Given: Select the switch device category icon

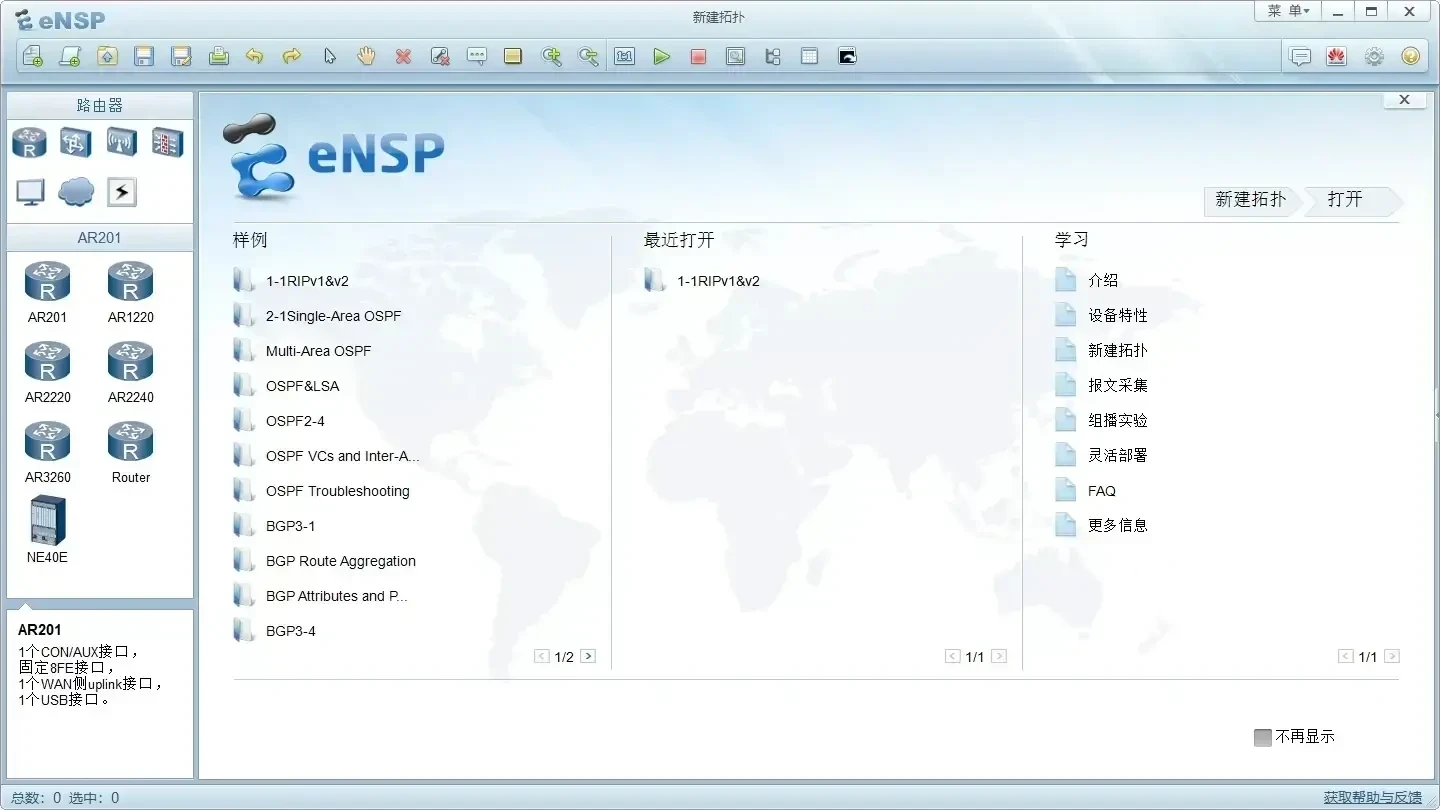Looking at the screenshot, I should (x=76, y=142).
